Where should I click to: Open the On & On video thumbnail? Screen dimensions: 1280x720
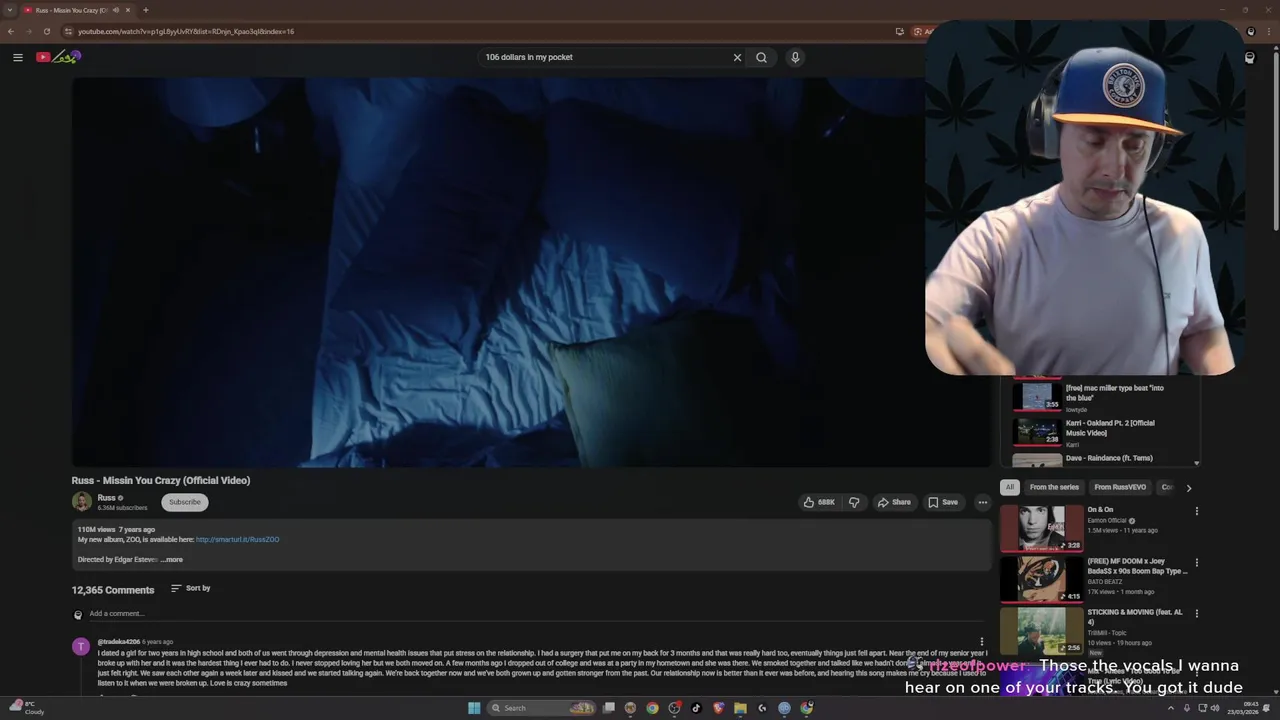tap(1041, 527)
